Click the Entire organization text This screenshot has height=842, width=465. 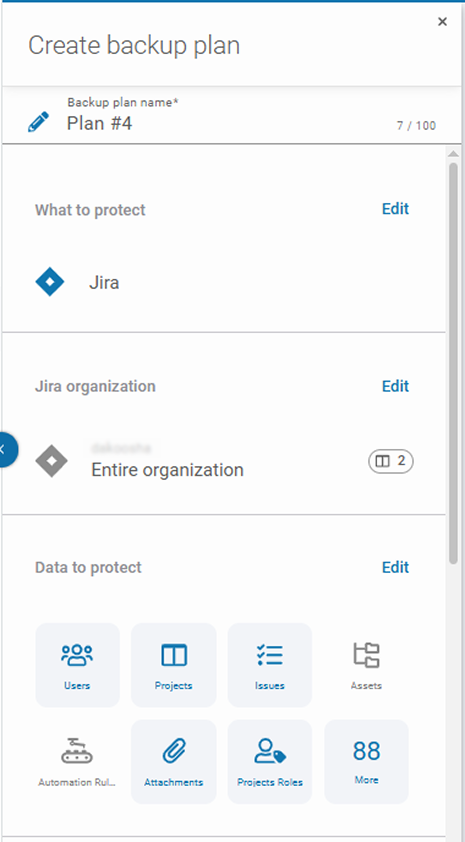pyautogui.click(x=167, y=470)
